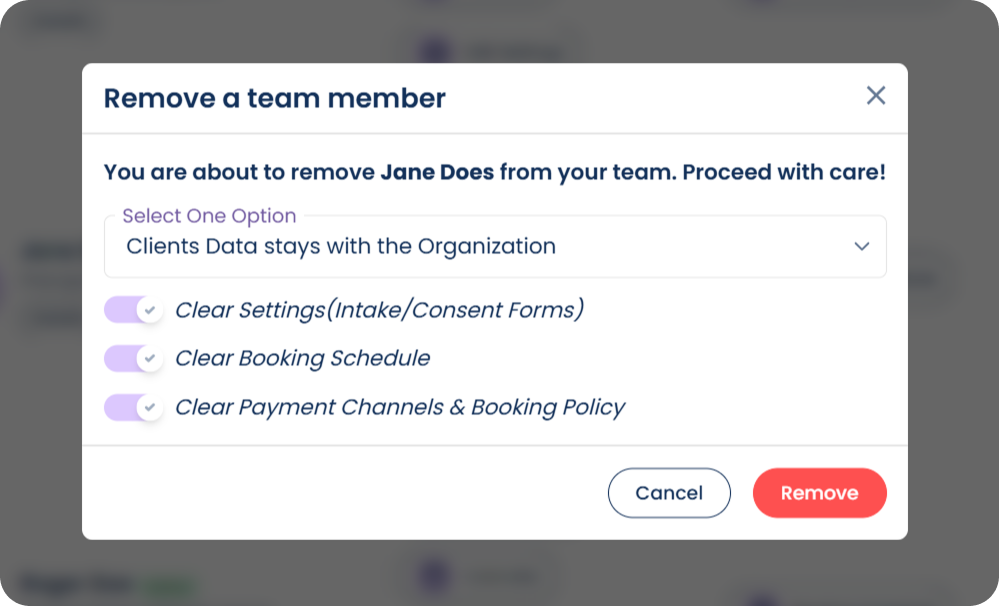Image resolution: width=999 pixels, height=606 pixels.
Task: Click checkmark knob on Clear Payment Channels toggle
Action: coord(150,407)
